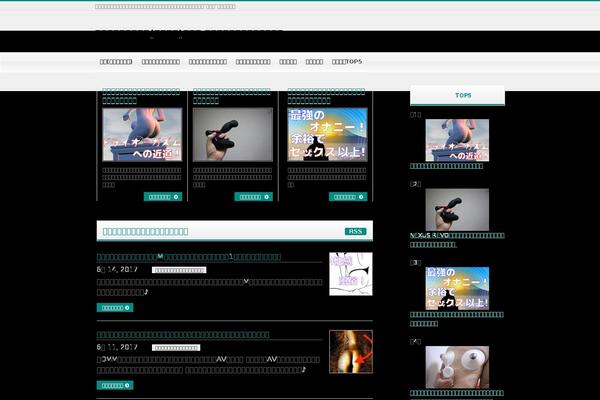600x400 pixels.
Task: Click the read-more button under the black device card
Action: 253,197
